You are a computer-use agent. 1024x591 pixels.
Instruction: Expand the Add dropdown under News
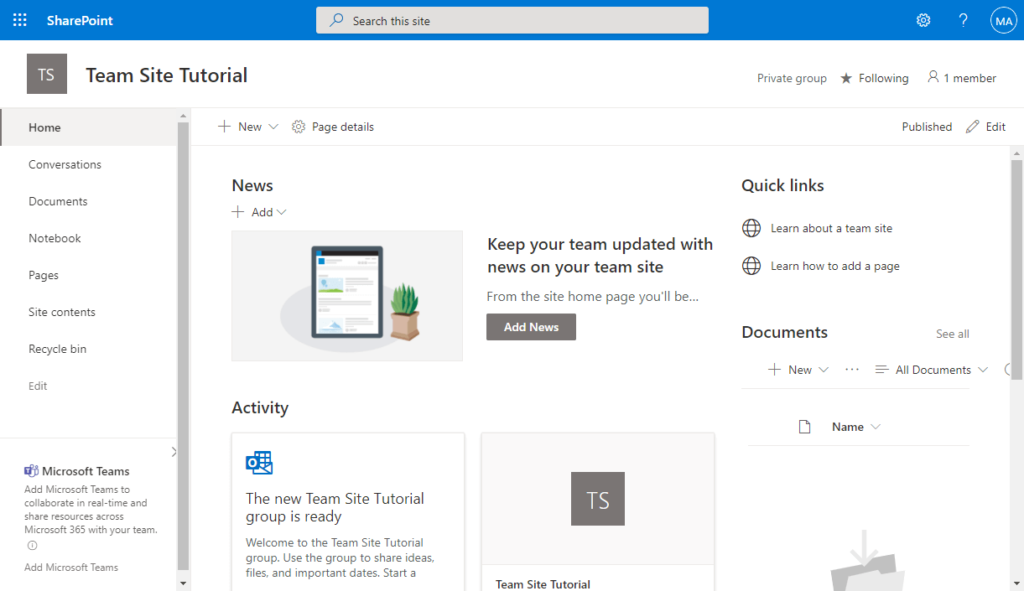[281, 212]
